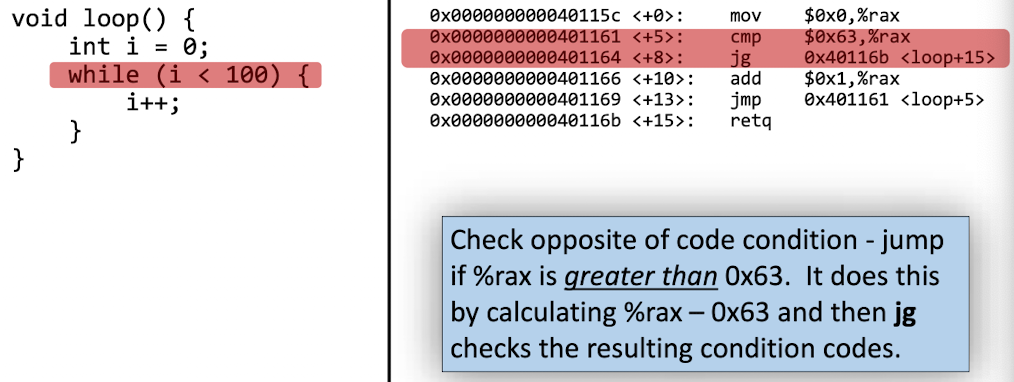Click the void loop() function declaration

click(103, 19)
